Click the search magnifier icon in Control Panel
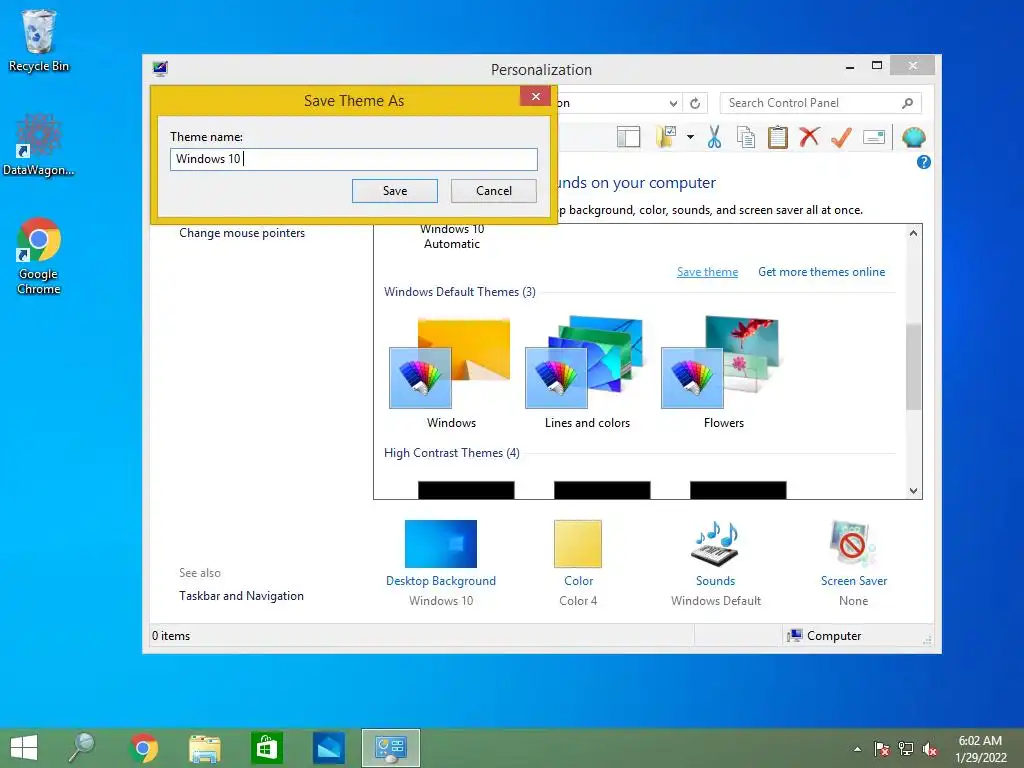 (907, 103)
